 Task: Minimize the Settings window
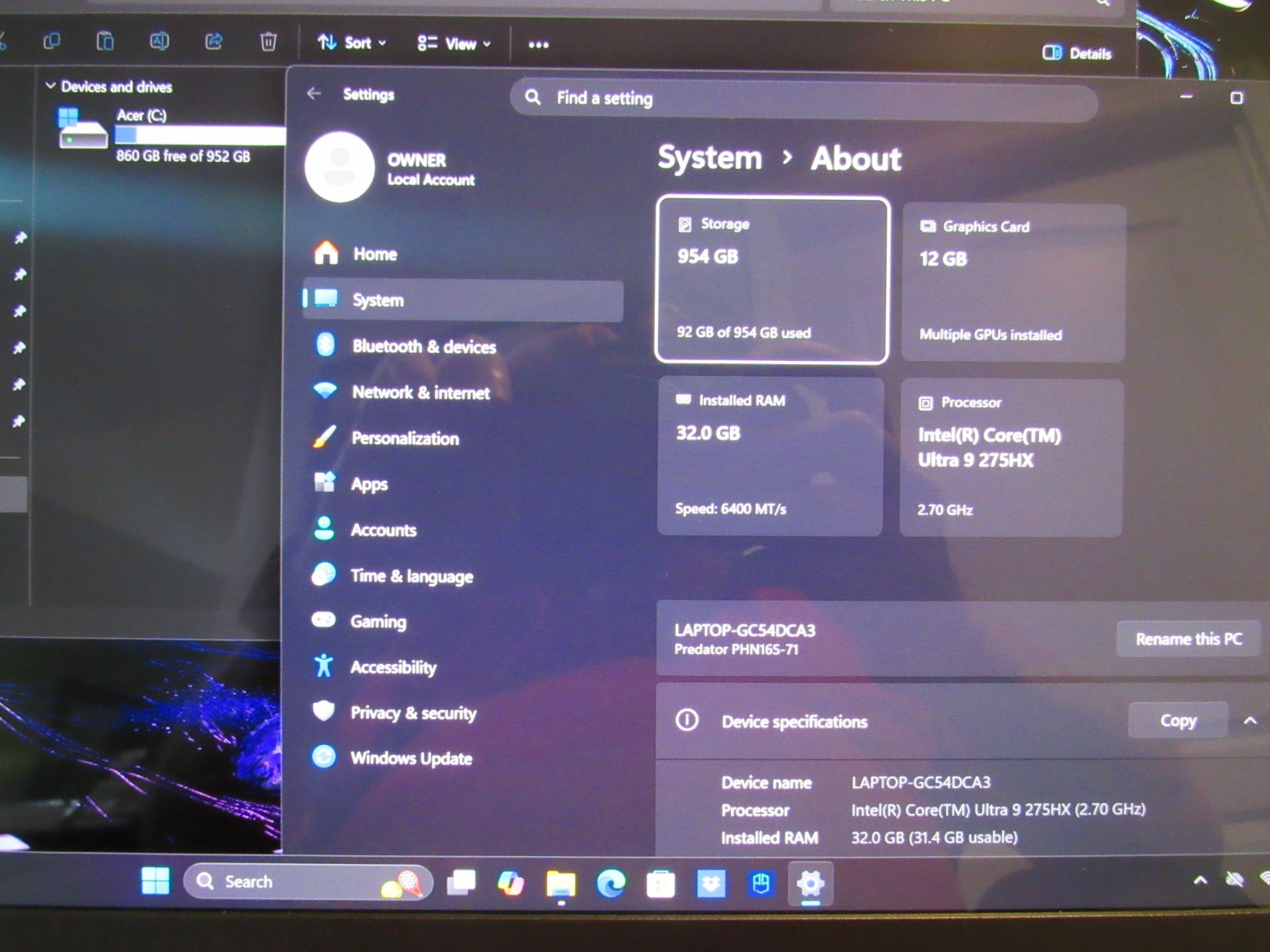(x=1186, y=97)
